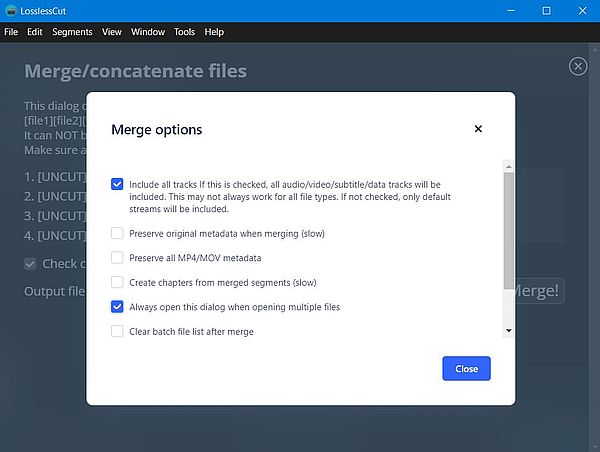Click the options list scrollbar down arrow
This screenshot has width=600, height=452.
[509, 331]
